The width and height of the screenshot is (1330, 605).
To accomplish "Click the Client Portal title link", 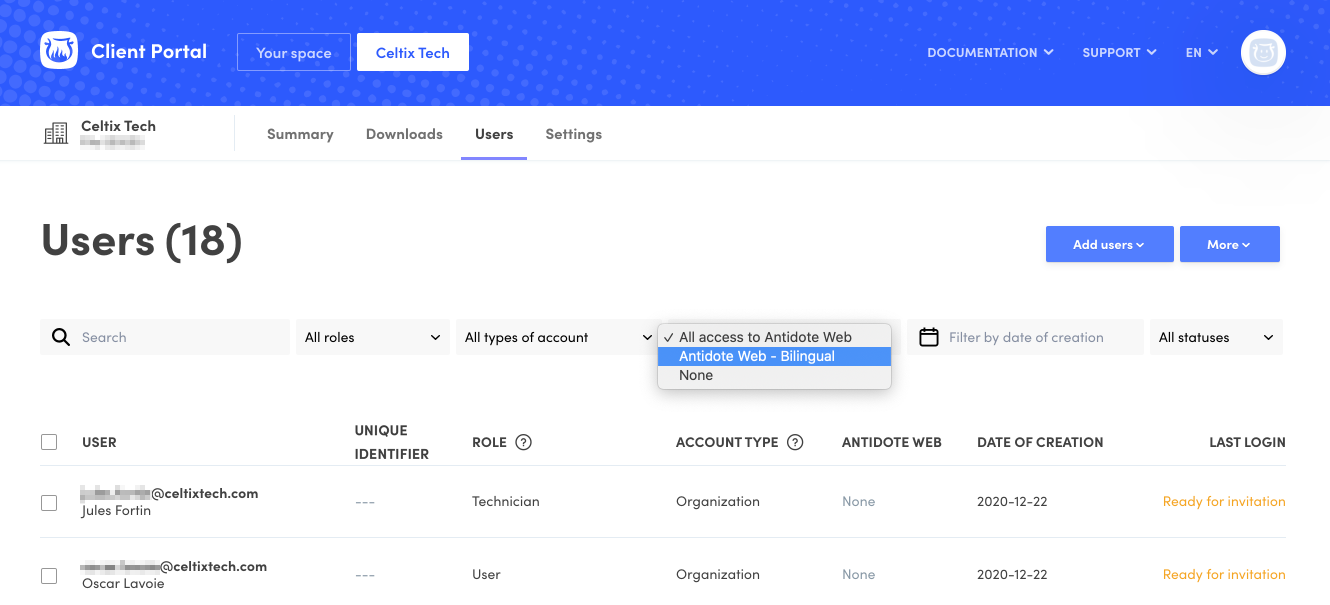I will point(149,51).
